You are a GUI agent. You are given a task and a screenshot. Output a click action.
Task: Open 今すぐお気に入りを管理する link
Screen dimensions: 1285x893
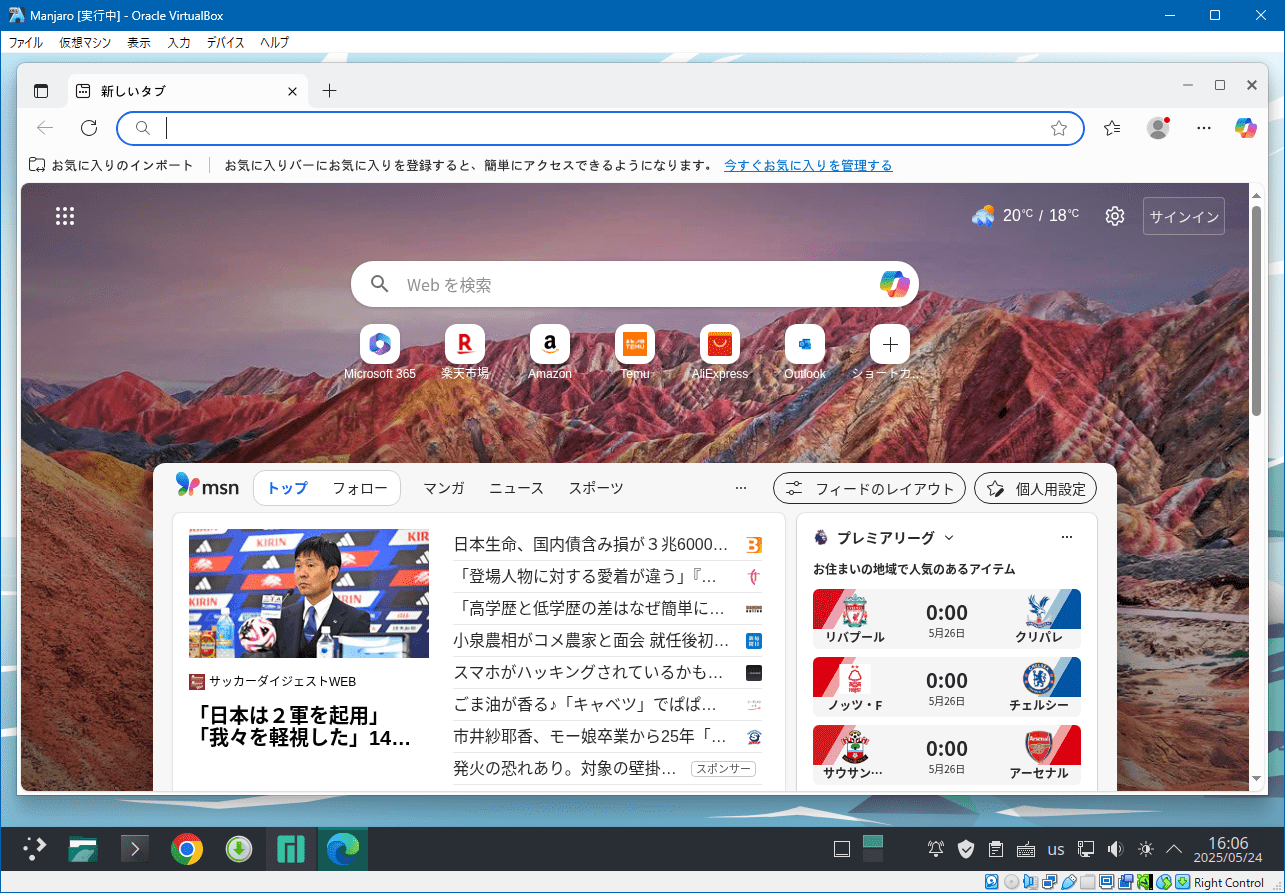tap(808, 165)
